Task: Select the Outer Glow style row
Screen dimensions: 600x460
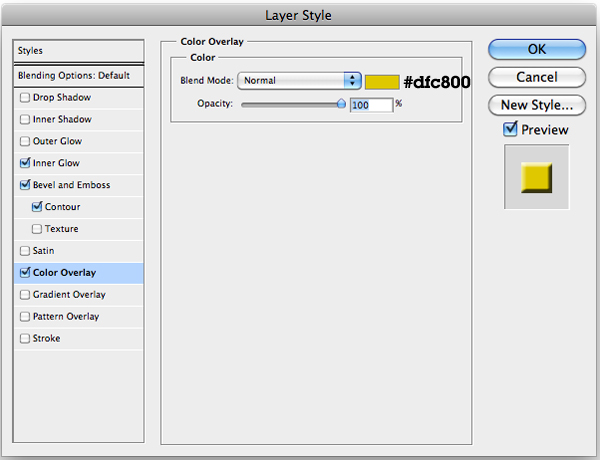Action: (78, 141)
